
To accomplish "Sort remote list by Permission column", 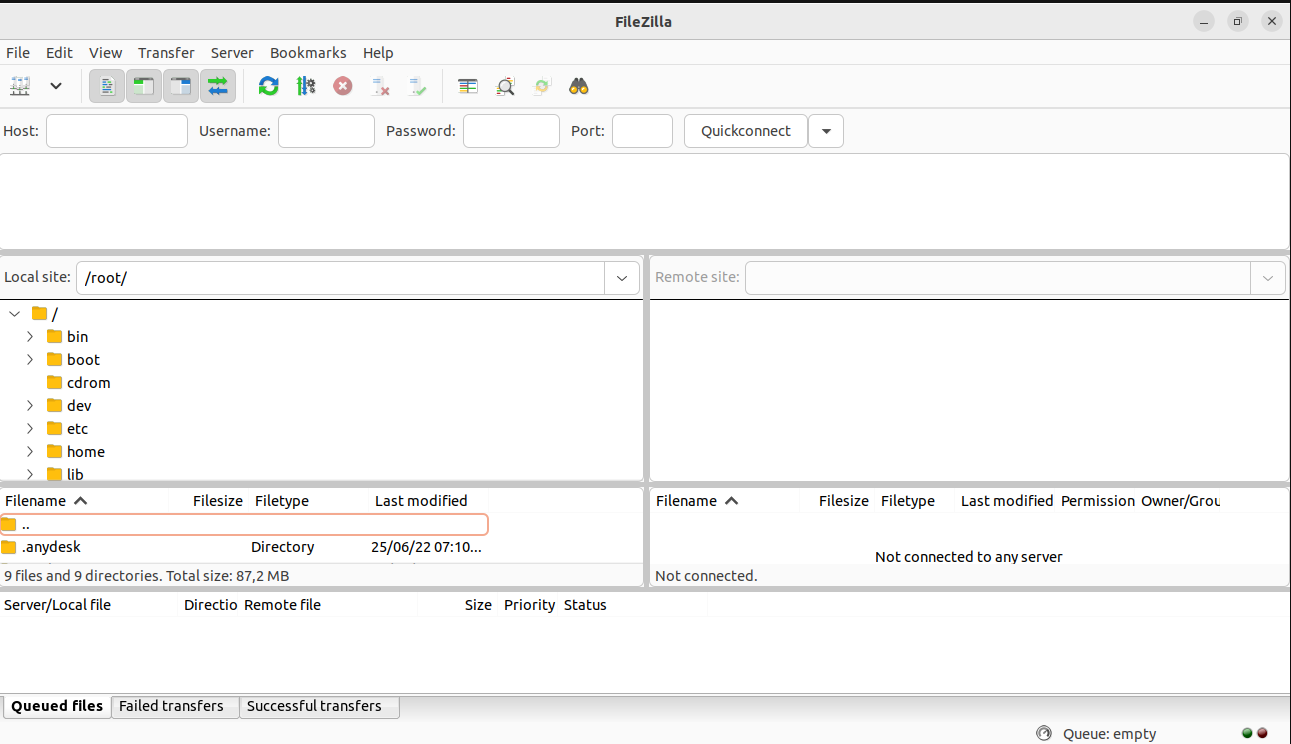I will tap(1097, 501).
